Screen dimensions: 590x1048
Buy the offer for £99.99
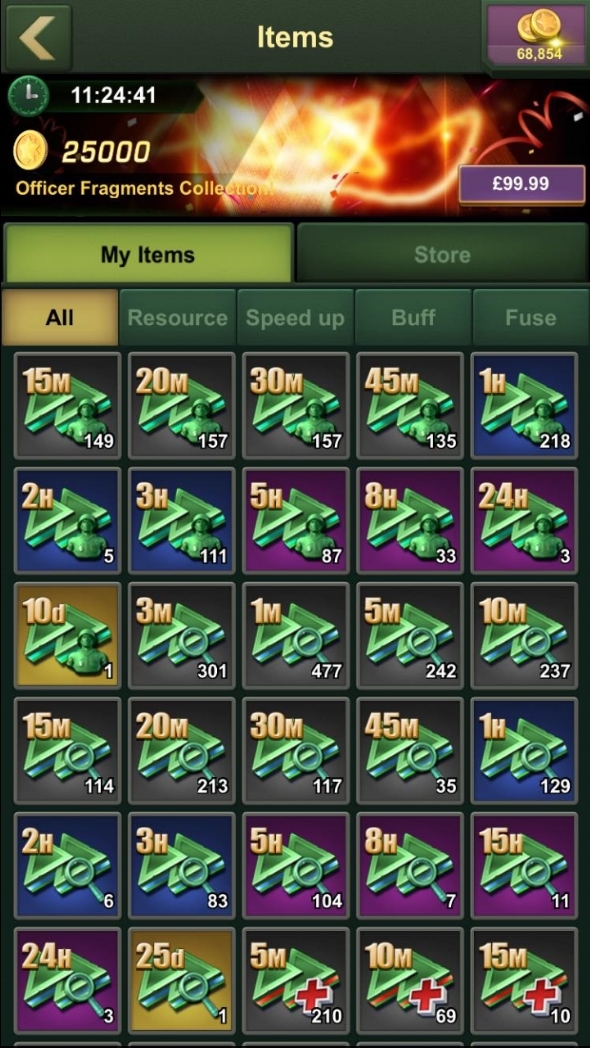pos(522,184)
